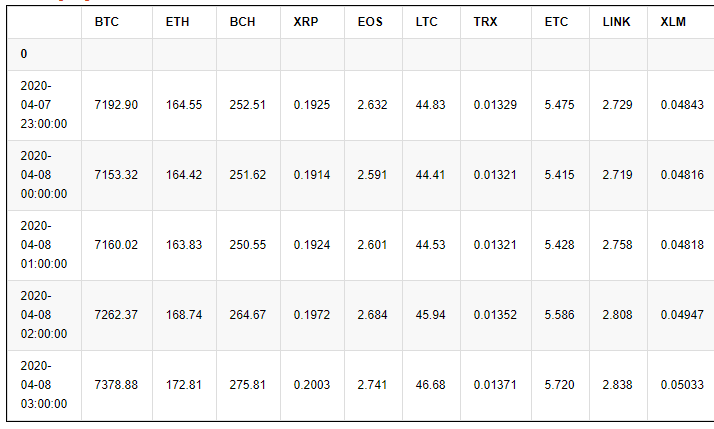714x429 pixels.
Task: Click BTC price 7192.90 cell
Action: pos(116,105)
